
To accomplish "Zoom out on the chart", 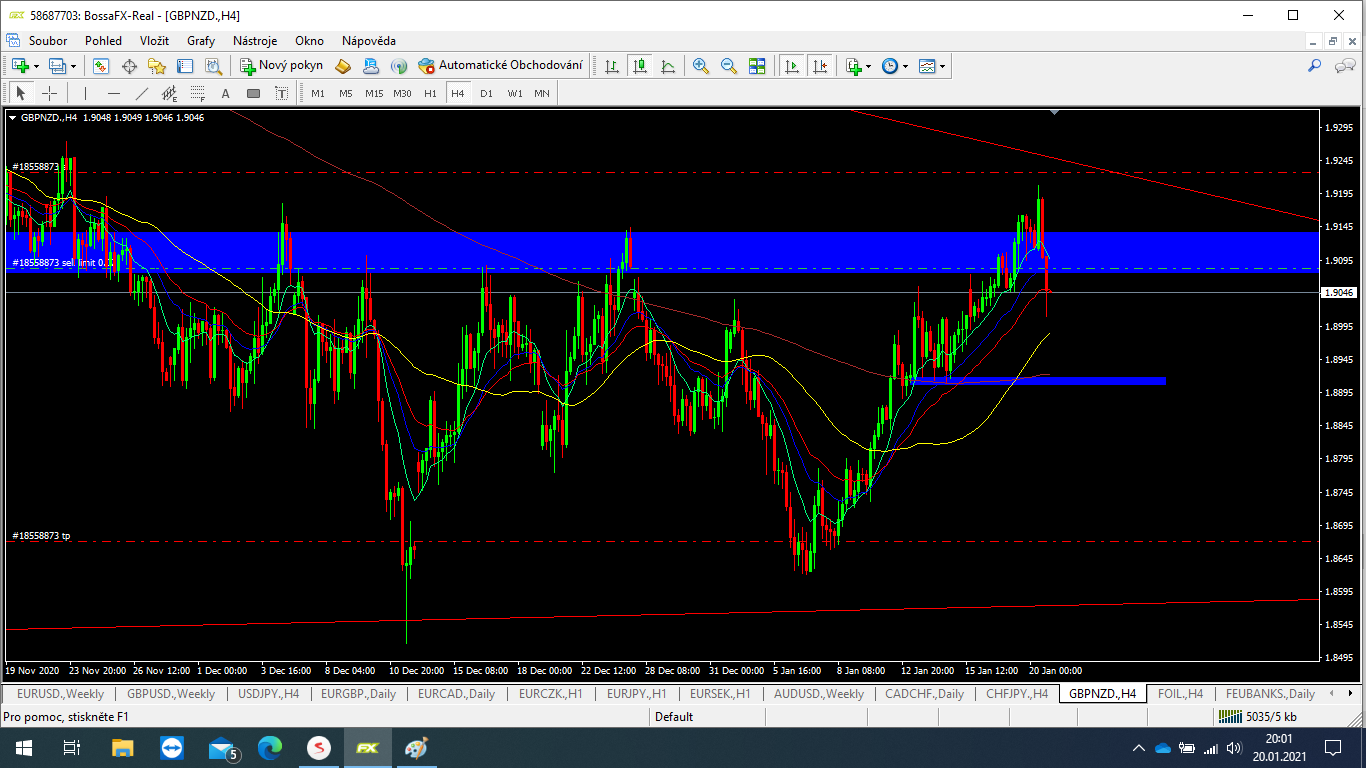I will pyautogui.click(x=729, y=66).
